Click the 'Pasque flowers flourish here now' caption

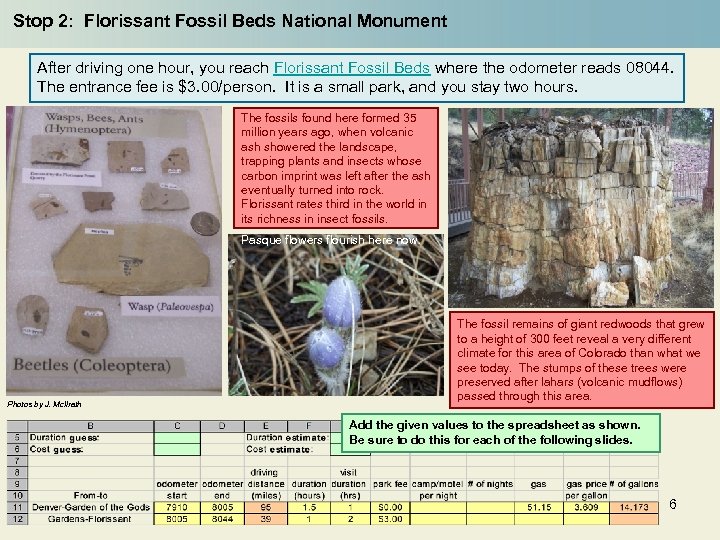[329, 240]
